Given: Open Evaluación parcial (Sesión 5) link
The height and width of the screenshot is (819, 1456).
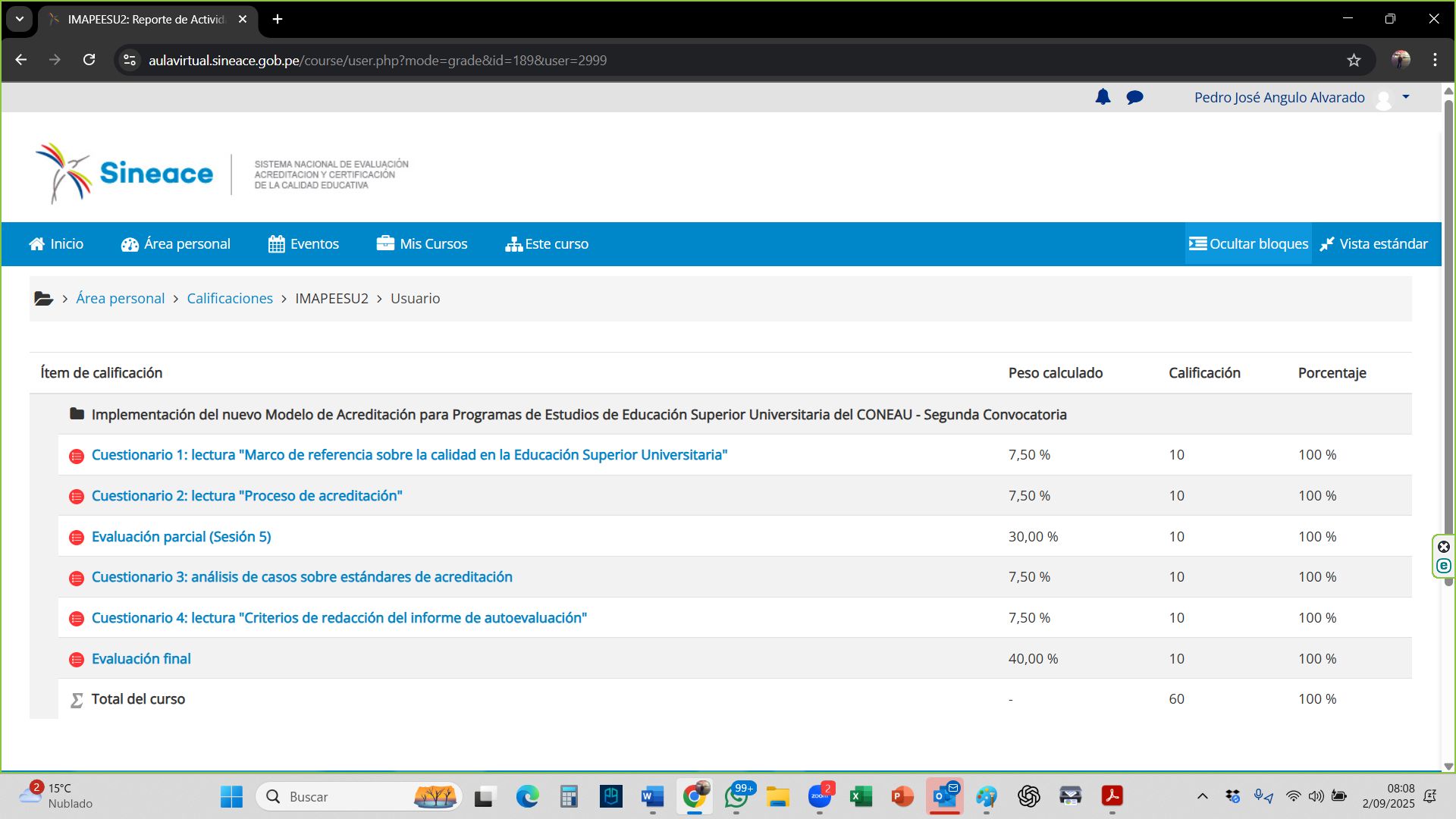Looking at the screenshot, I should pyautogui.click(x=181, y=537).
